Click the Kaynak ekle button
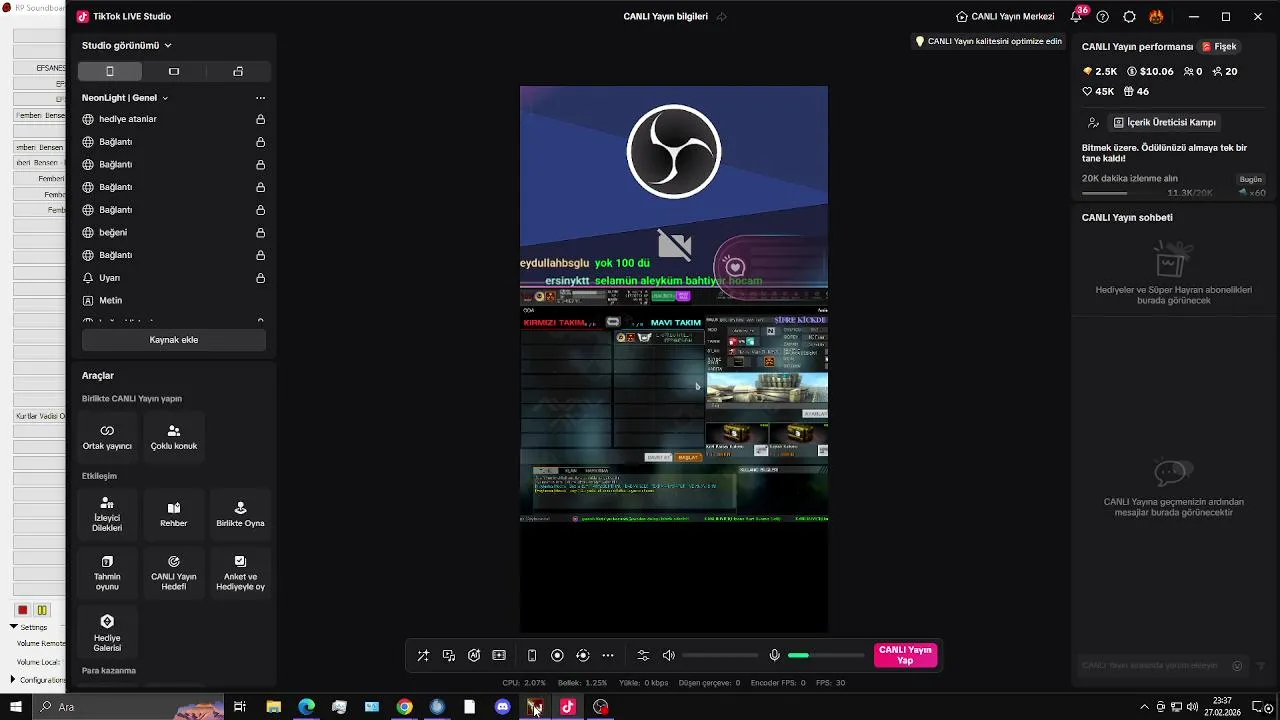This screenshot has width=1280, height=720. click(x=174, y=340)
